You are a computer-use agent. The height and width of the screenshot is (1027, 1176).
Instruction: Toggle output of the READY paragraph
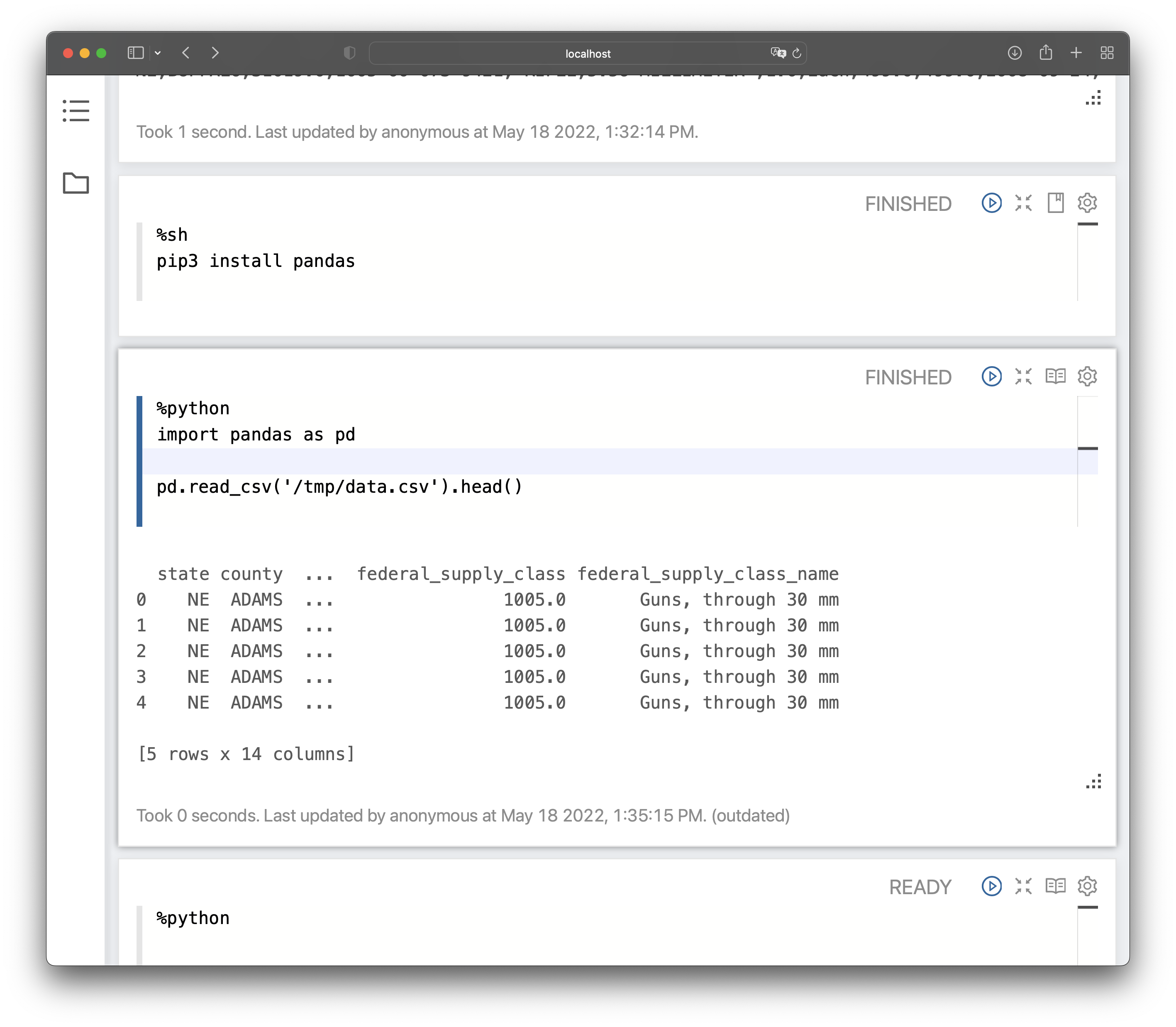1056,886
